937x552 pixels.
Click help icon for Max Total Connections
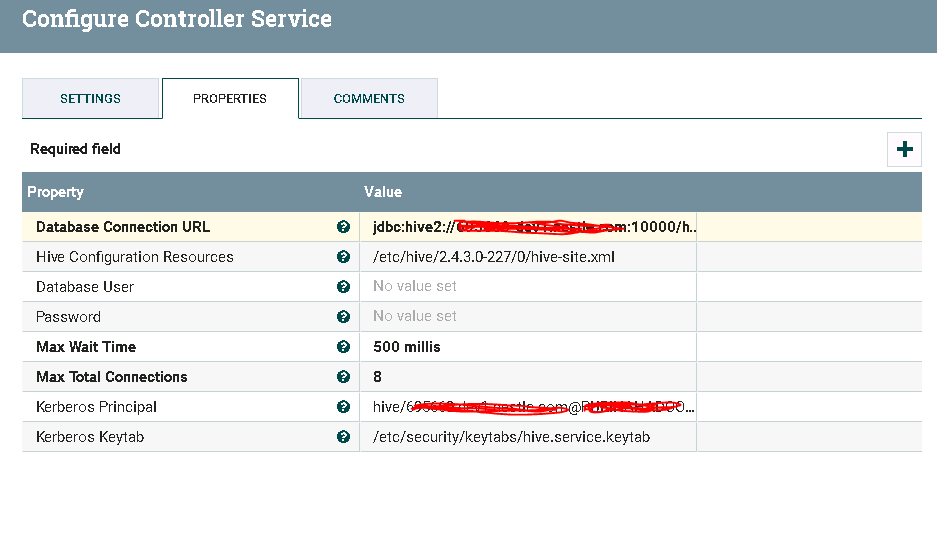point(343,377)
